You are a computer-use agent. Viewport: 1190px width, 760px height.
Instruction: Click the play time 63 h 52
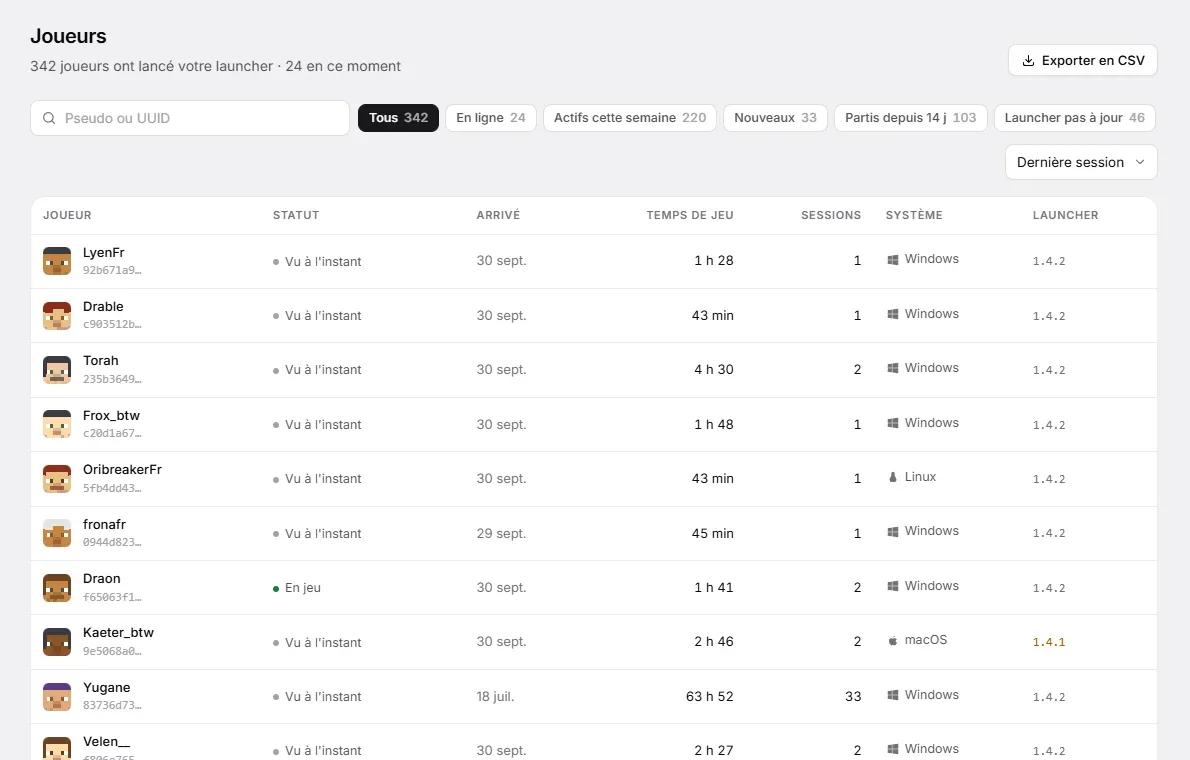(710, 697)
